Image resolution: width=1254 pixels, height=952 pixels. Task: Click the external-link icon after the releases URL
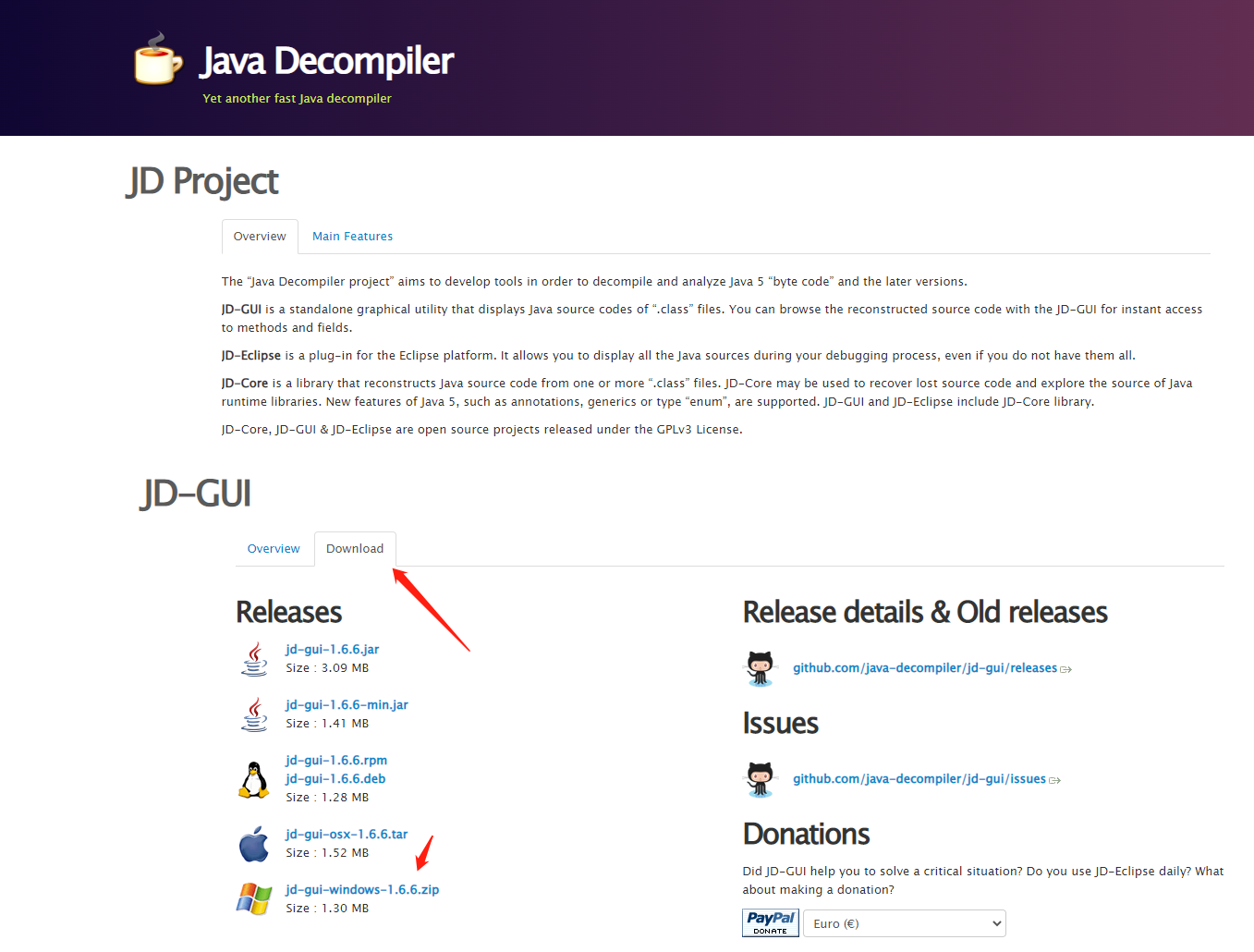click(x=1066, y=668)
